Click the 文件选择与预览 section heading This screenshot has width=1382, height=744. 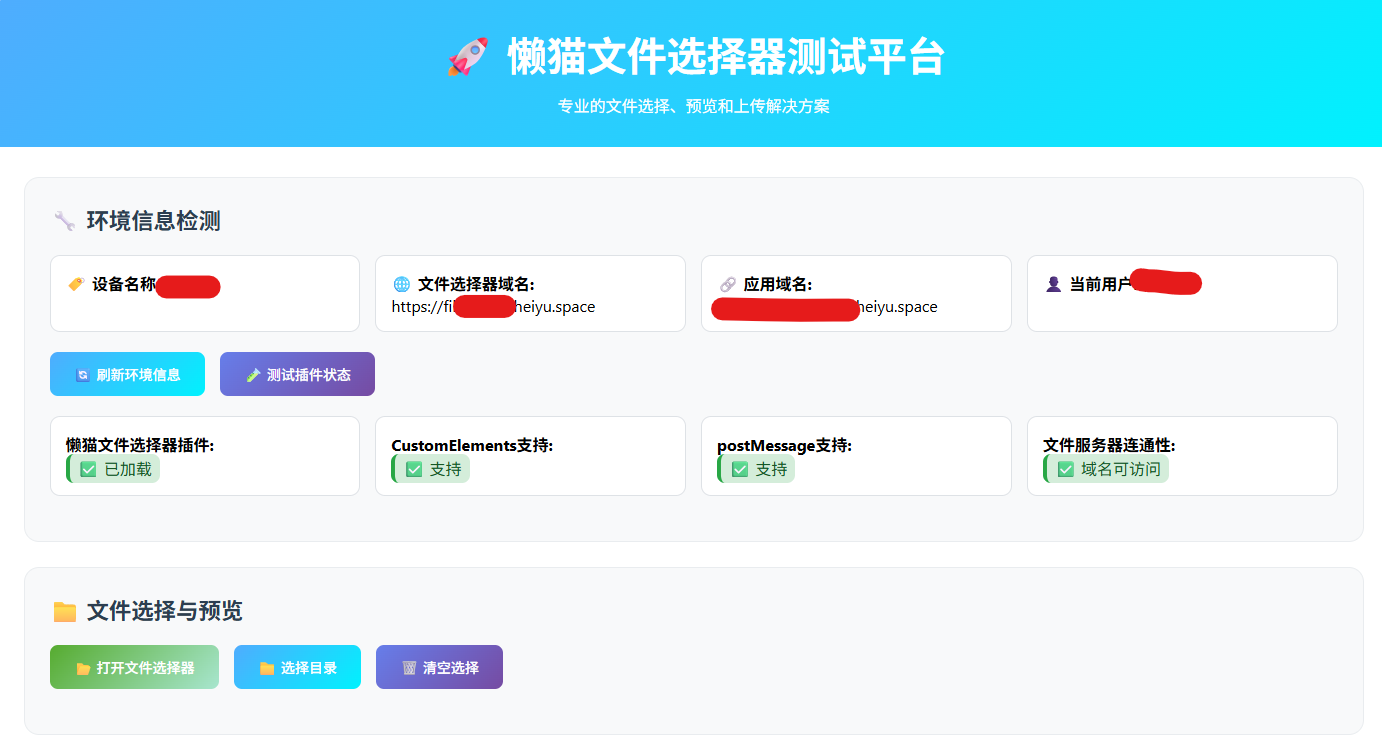(165, 611)
